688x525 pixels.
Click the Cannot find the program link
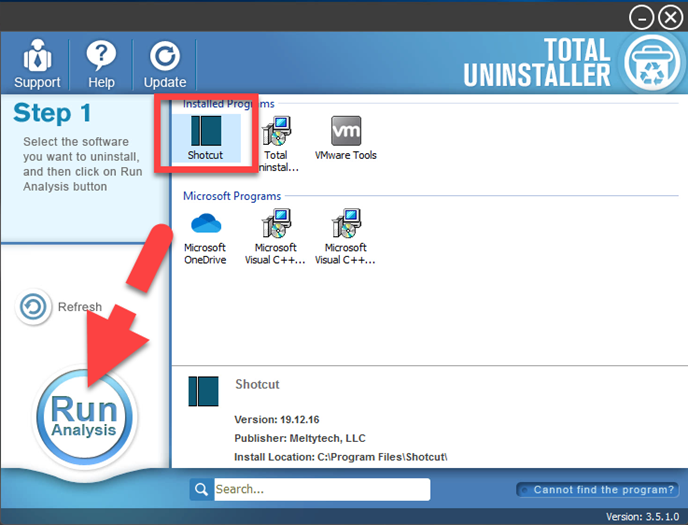598,489
